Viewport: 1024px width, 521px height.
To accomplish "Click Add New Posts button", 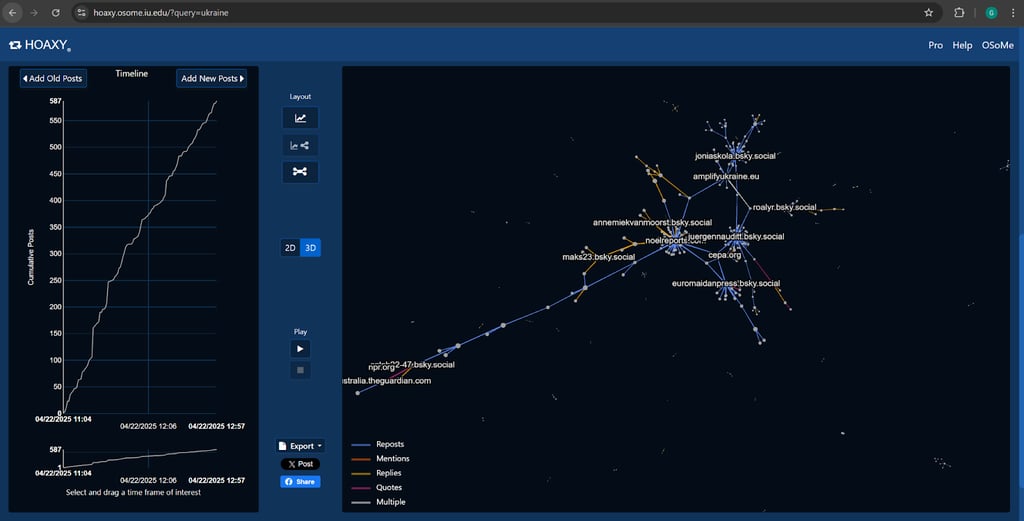I will (212, 78).
